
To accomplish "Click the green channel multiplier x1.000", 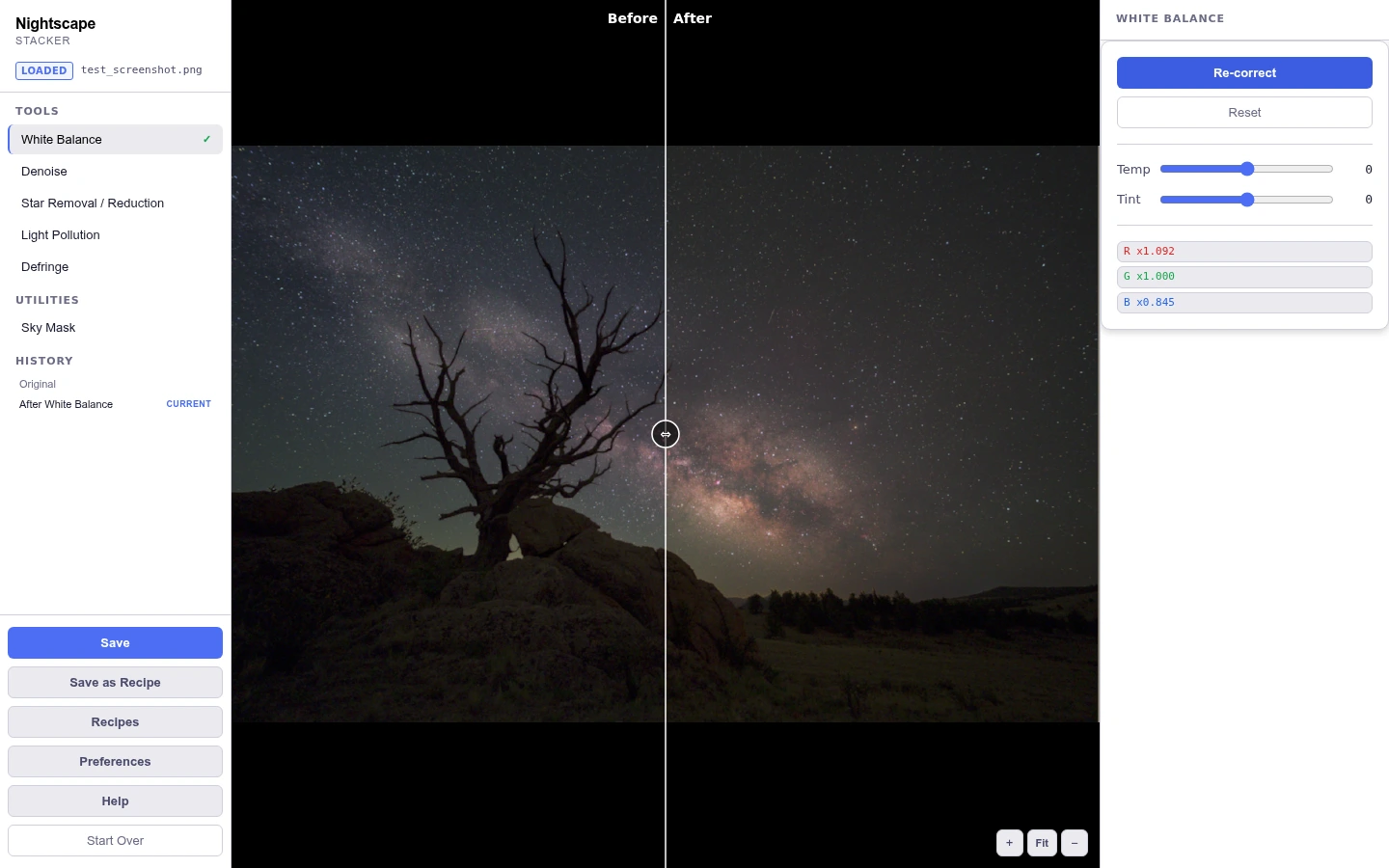I will click(1244, 277).
